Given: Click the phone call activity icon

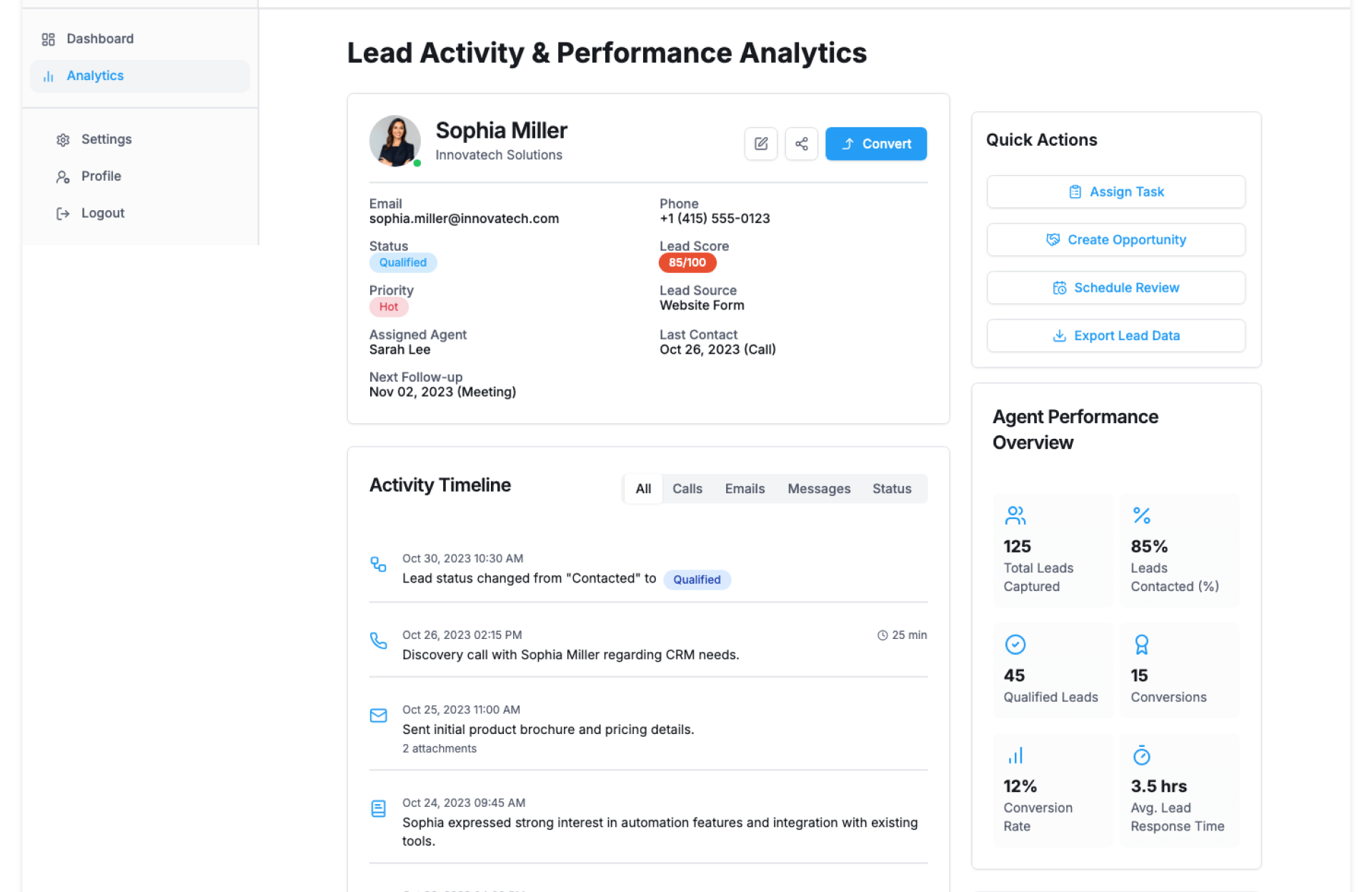Looking at the screenshot, I should pyautogui.click(x=378, y=640).
